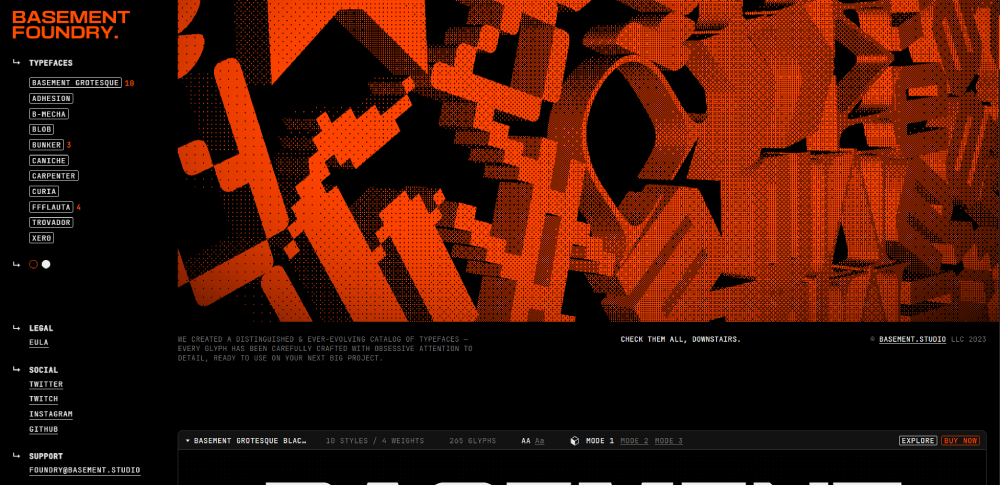Click the '10 styles / 4 weights' text

click(x=375, y=440)
